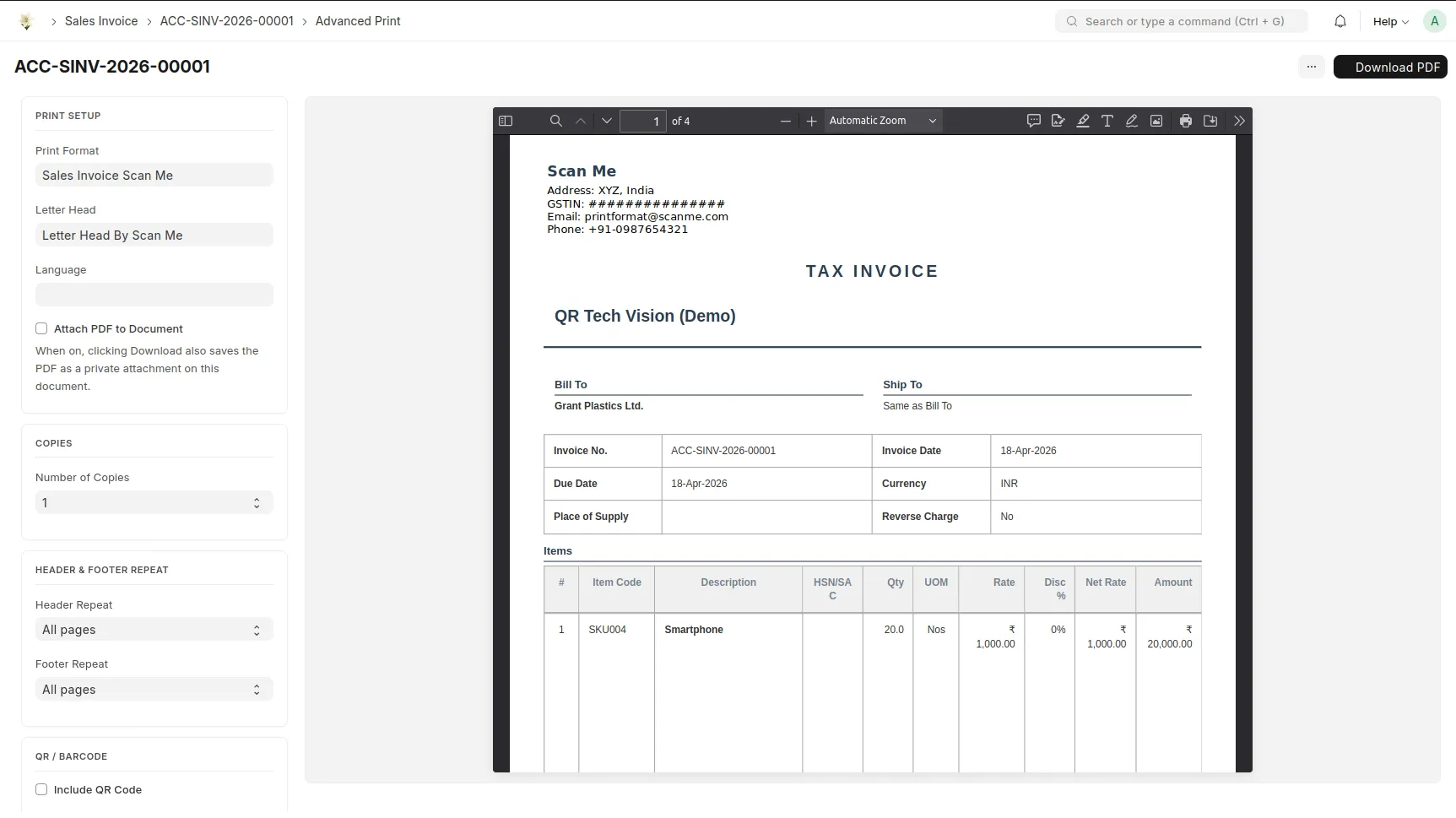The image size is (1456, 818).
Task: Add an image to the PDF
Action: 1156,121
